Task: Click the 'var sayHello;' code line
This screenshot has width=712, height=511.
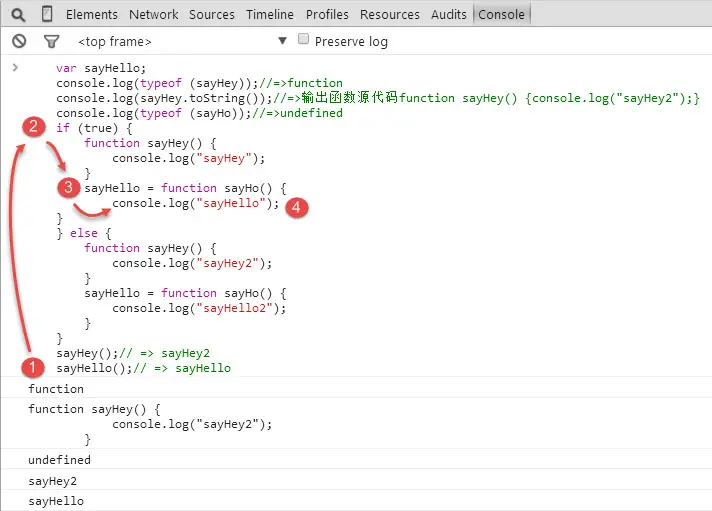Action: (101, 68)
